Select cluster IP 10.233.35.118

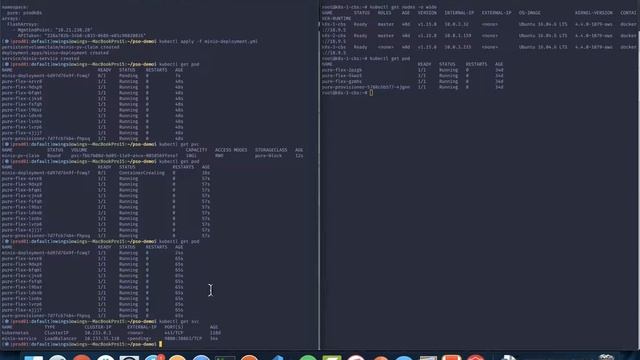(x=102, y=338)
